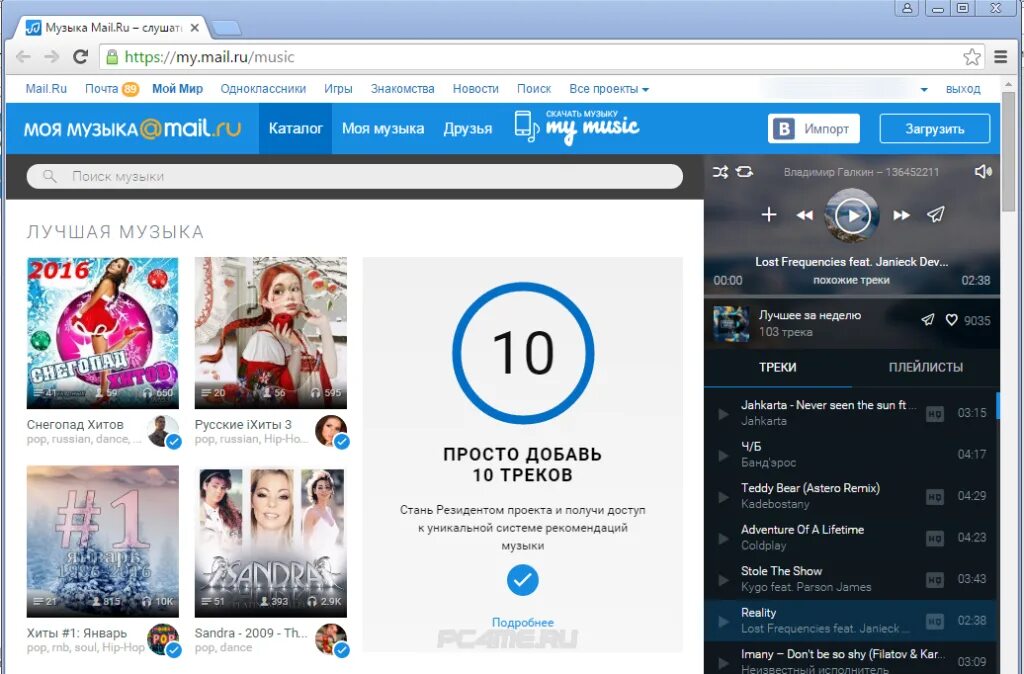Click HQ badge on Adventure Of A Lifetime
This screenshot has height=674, width=1024.
[x=935, y=538]
